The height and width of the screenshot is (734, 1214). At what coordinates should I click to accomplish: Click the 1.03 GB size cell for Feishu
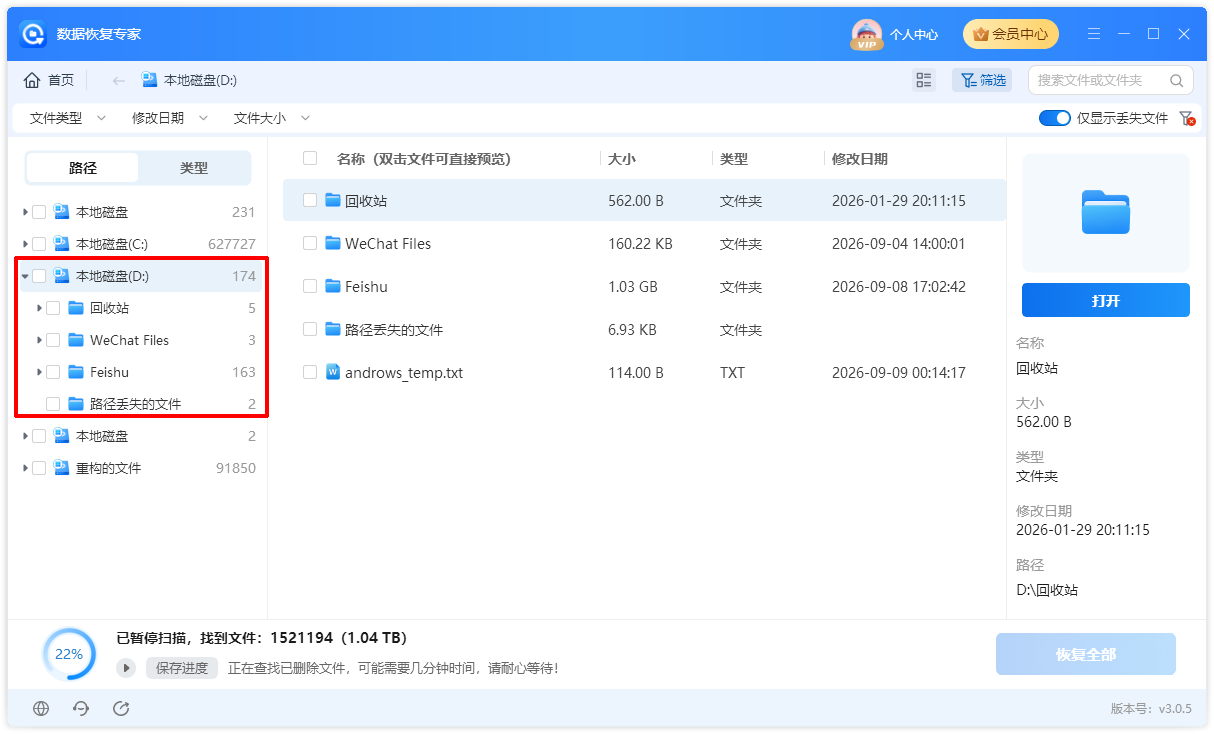coord(633,286)
